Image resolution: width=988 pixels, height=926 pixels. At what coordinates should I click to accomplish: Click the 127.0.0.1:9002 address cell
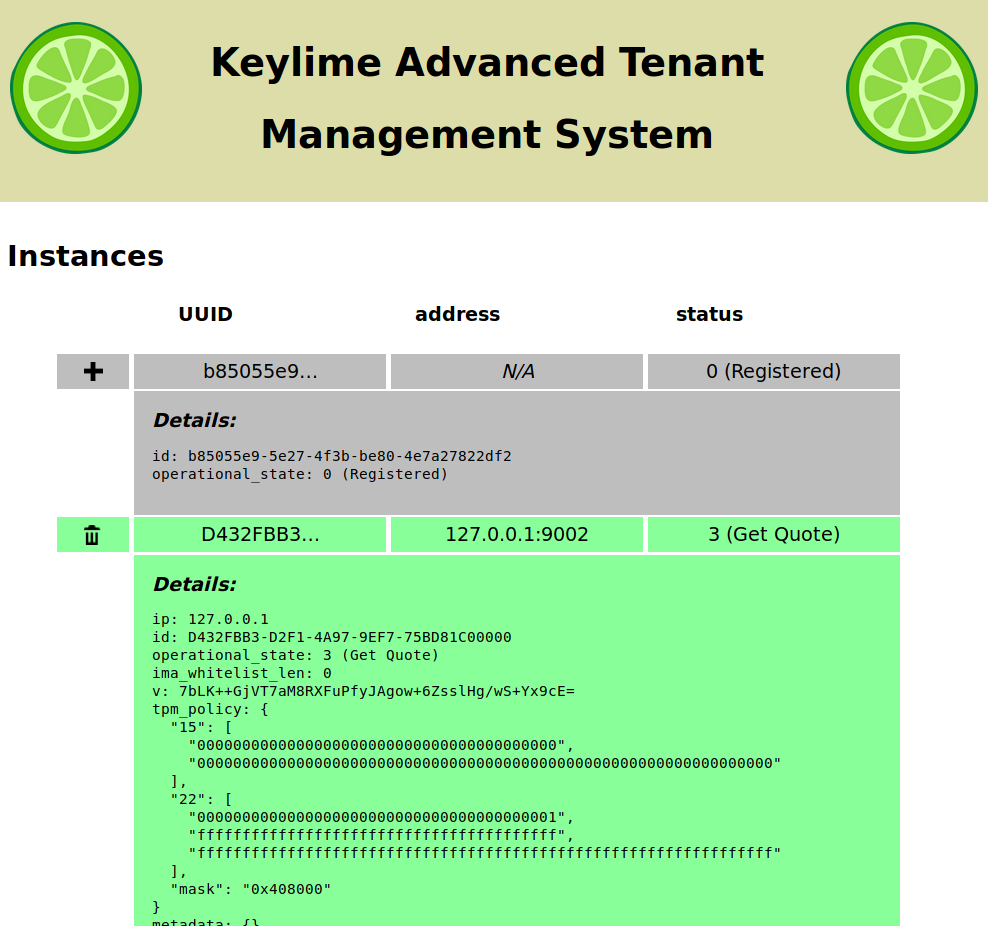pos(517,535)
